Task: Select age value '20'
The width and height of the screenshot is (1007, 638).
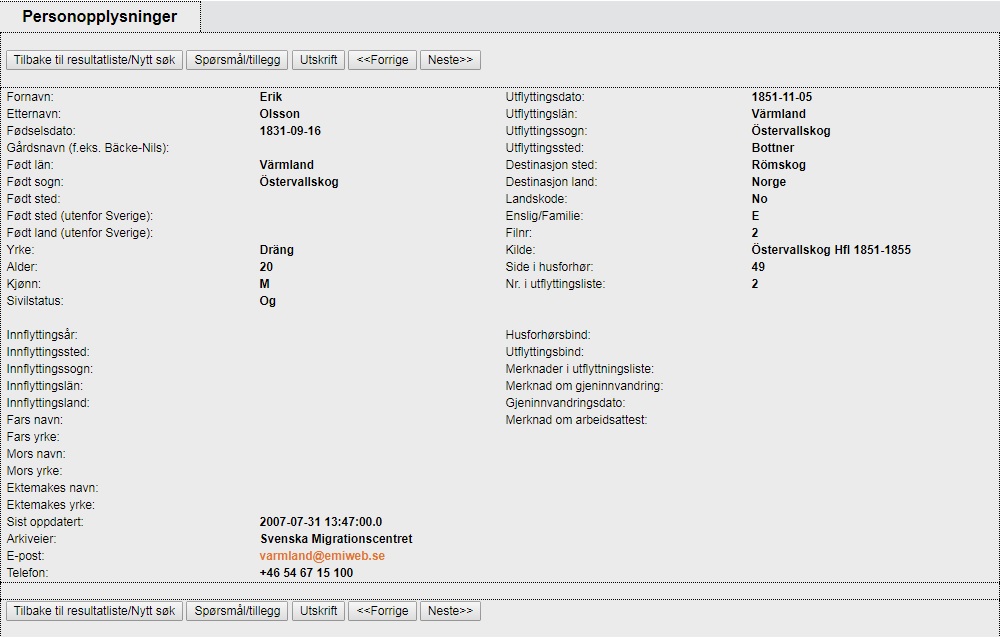Action: point(266,267)
